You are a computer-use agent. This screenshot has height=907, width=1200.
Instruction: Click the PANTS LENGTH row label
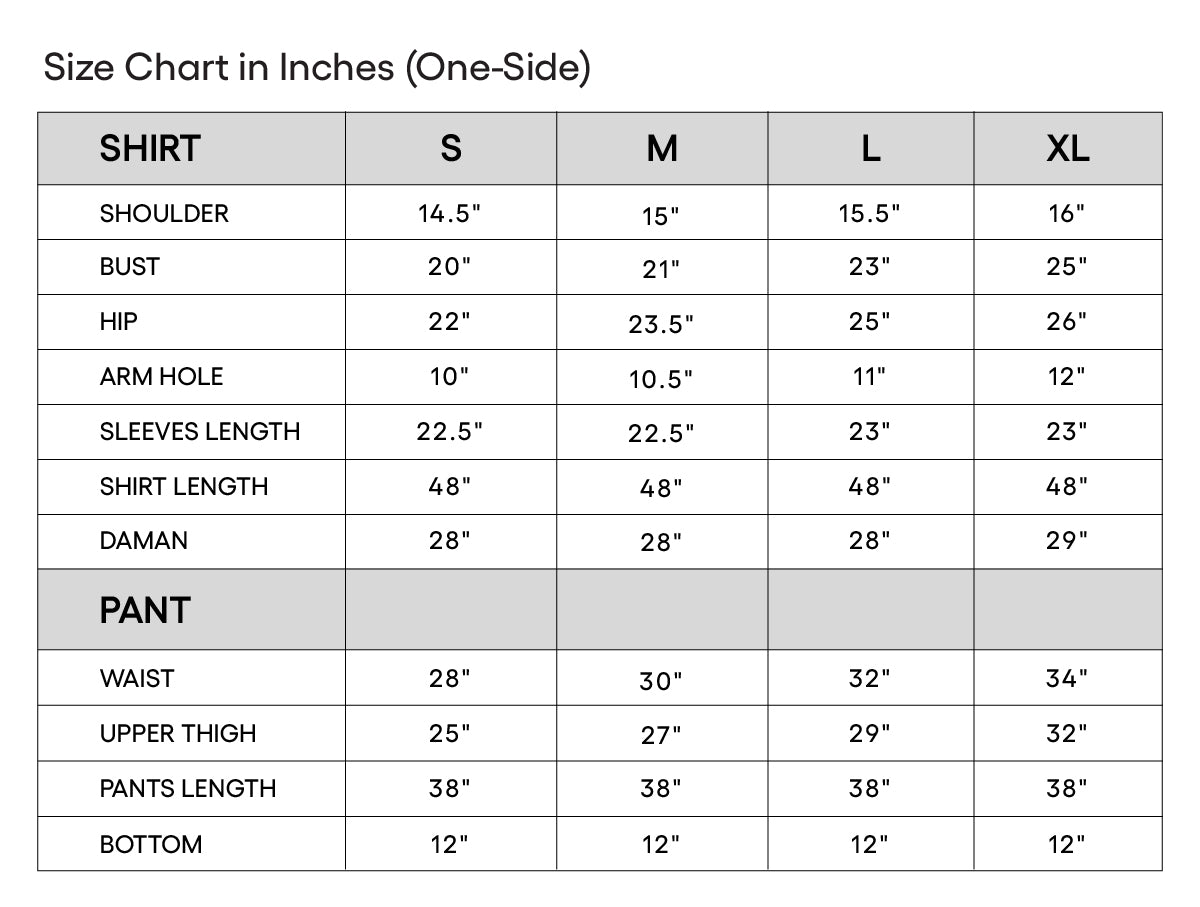coord(188,789)
